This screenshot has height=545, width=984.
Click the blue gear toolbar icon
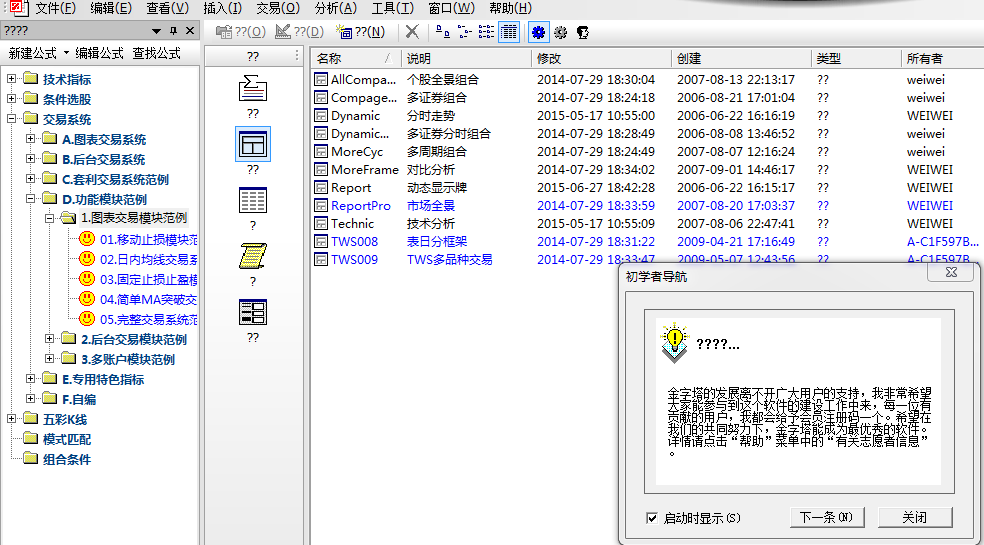coord(538,32)
